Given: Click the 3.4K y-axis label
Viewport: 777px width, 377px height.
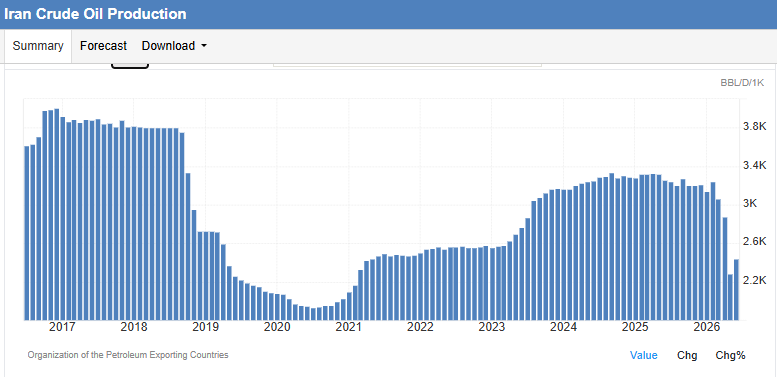Looking at the screenshot, I should [755, 165].
